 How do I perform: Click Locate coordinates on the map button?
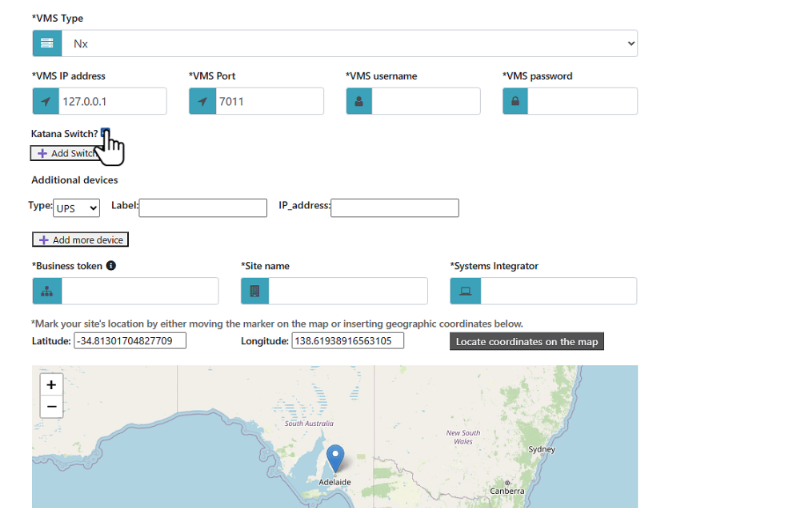pos(526,342)
